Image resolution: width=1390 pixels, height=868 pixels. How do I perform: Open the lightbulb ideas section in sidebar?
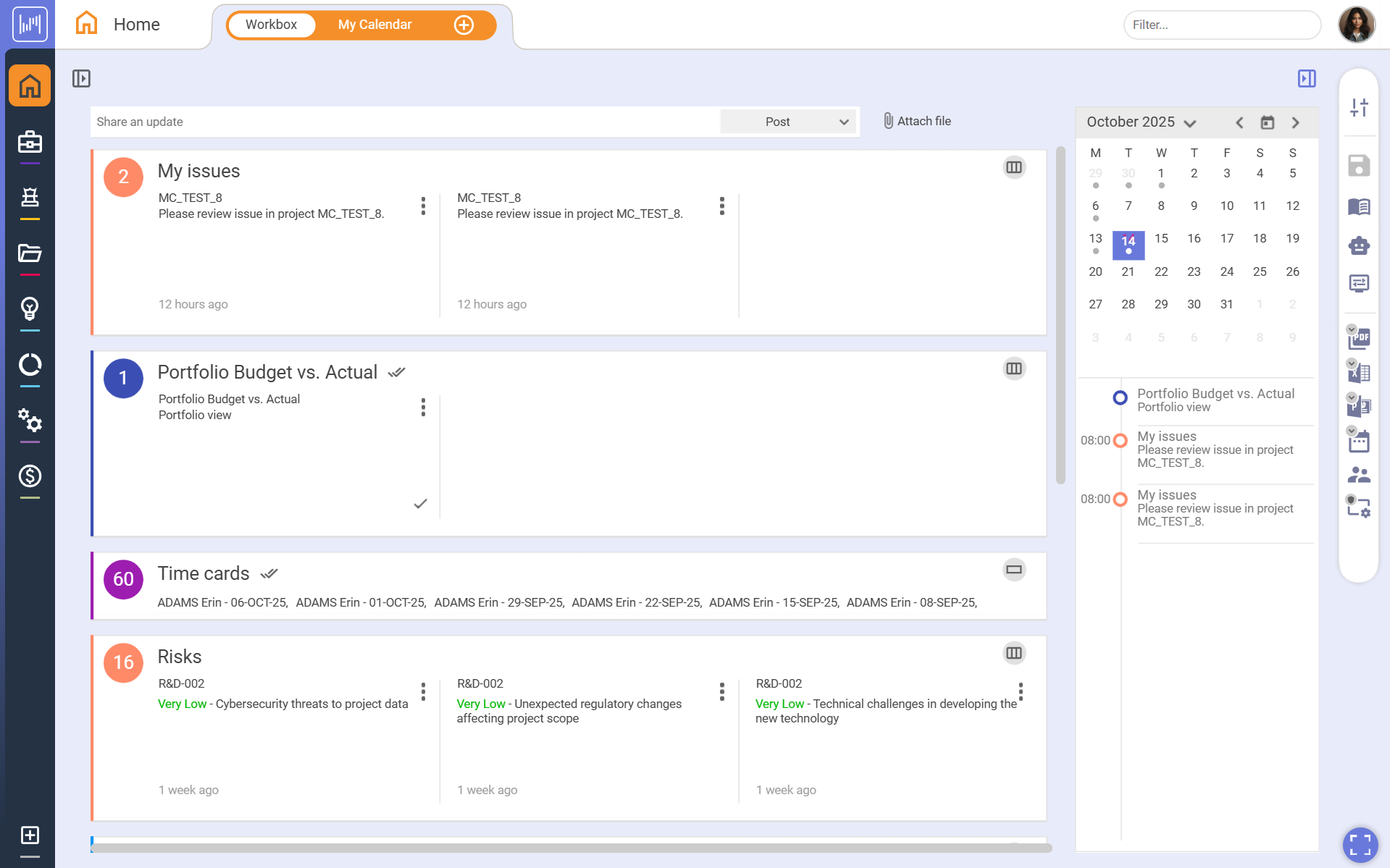(29, 310)
